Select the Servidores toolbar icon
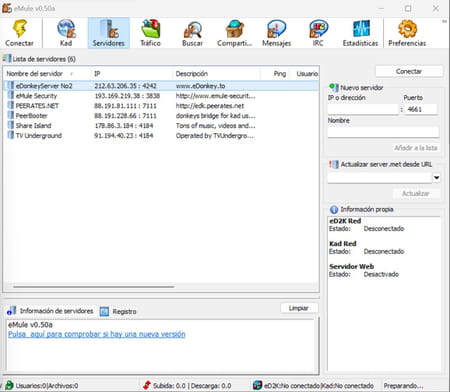 tap(109, 28)
